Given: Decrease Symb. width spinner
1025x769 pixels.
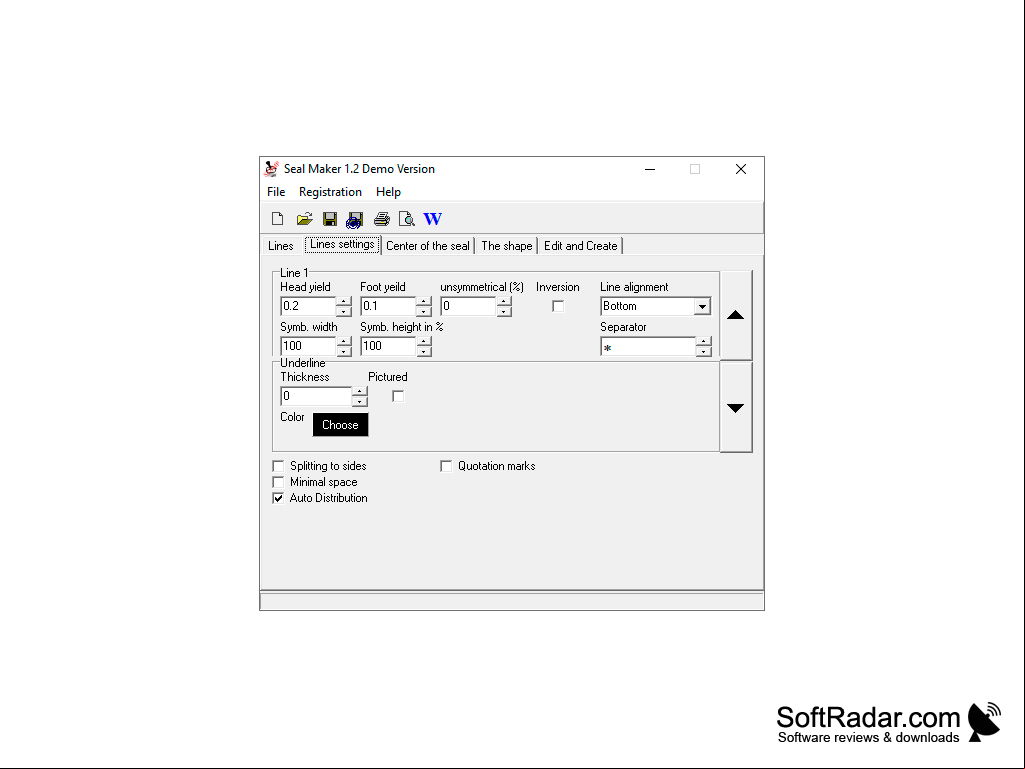Looking at the screenshot, I should coord(344,351).
